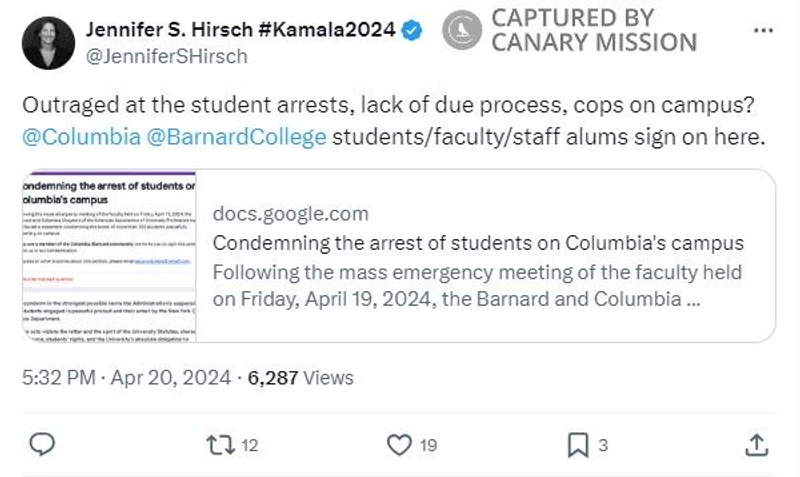The height and width of the screenshot is (477, 800).
Task: Open the Google Docs preview thumbnail
Action: click(x=109, y=256)
